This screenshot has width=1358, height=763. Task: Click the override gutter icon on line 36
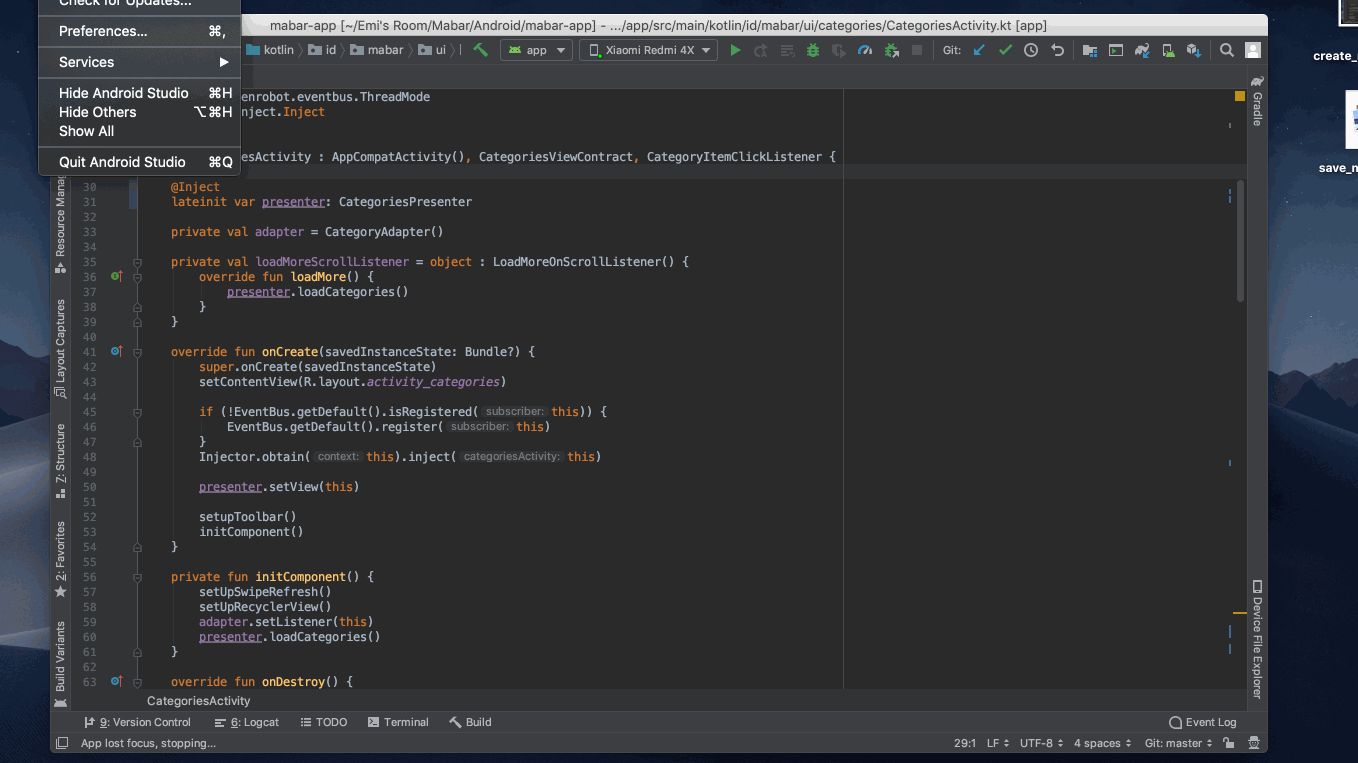click(116, 276)
